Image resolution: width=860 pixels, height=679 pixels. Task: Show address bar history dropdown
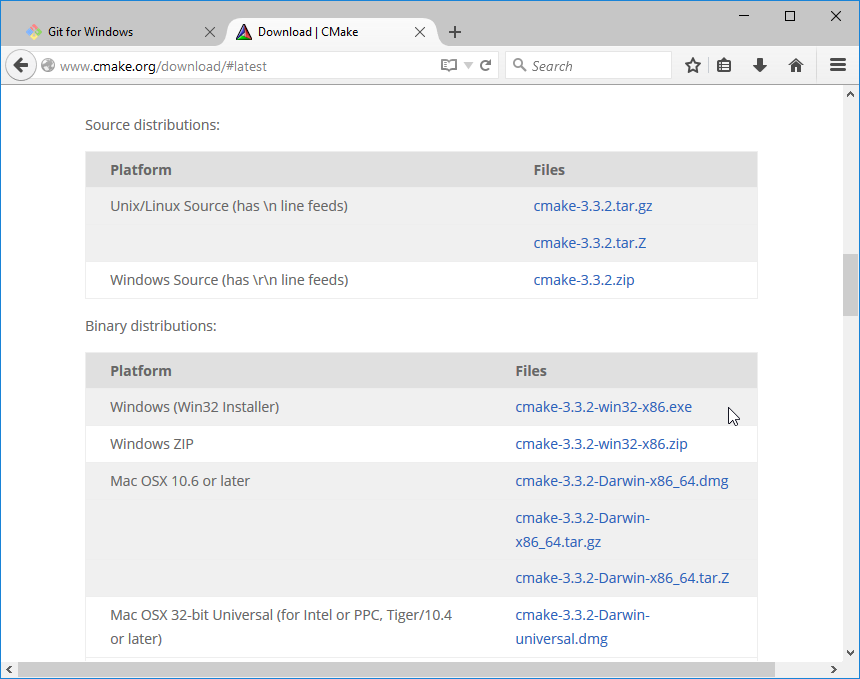point(468,66)
